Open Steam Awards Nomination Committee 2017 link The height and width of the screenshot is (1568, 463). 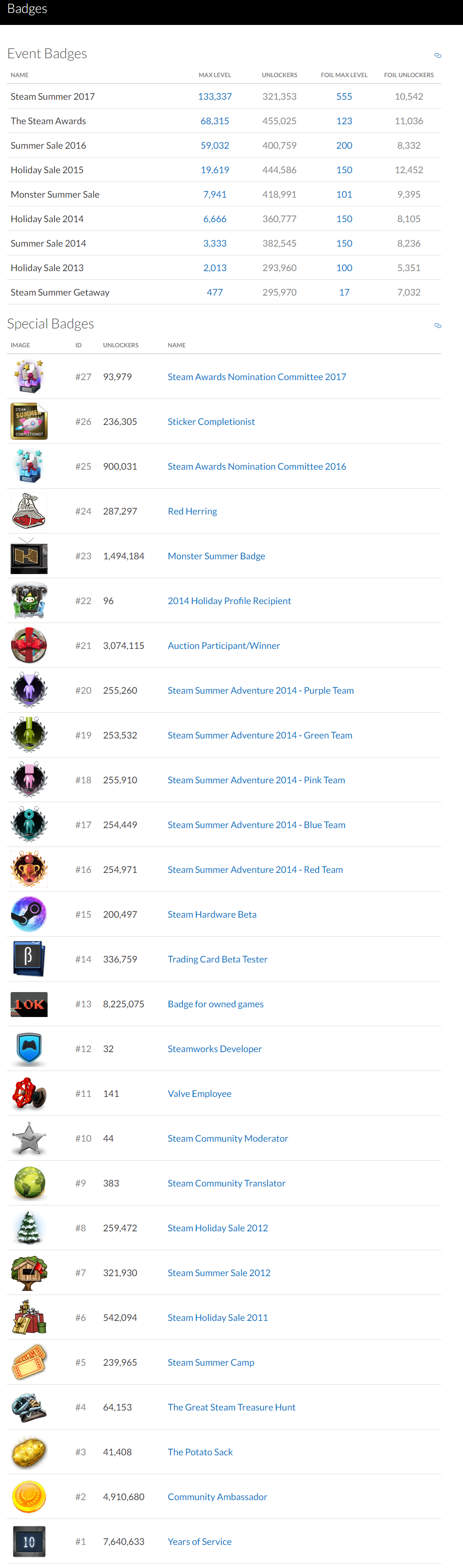click(256, 377)
